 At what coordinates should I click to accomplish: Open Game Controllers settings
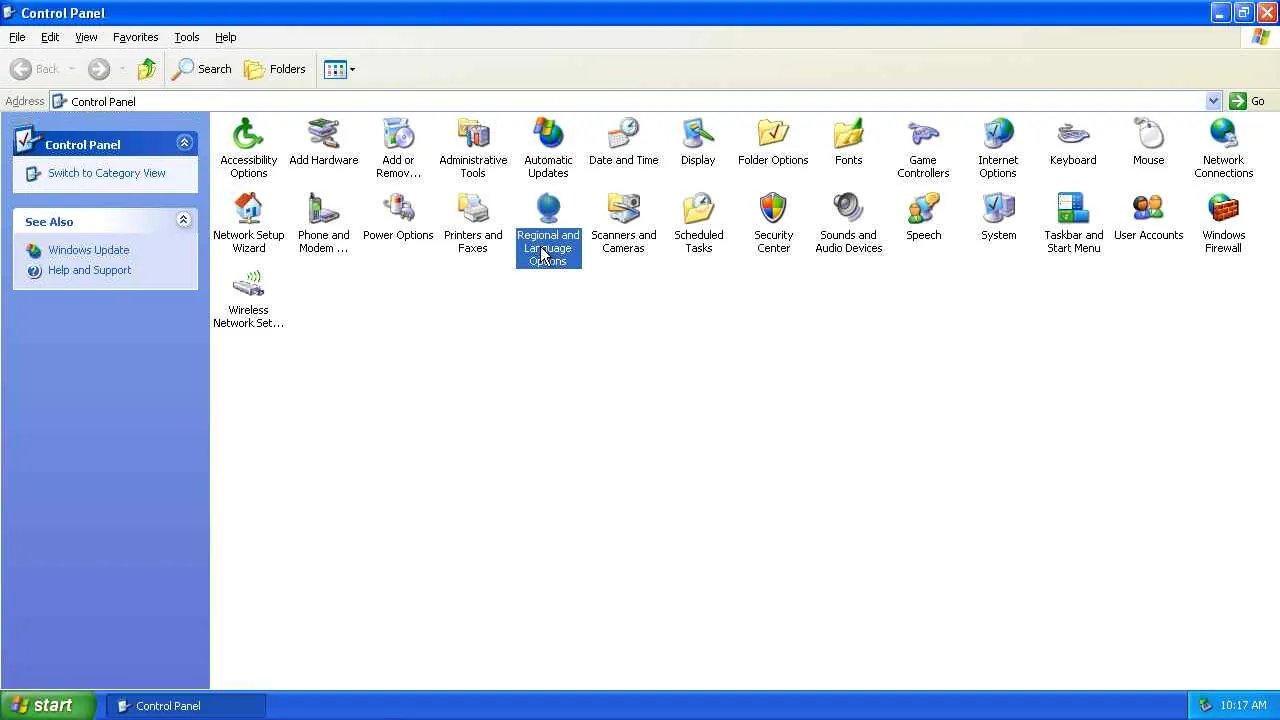[923, 148]
